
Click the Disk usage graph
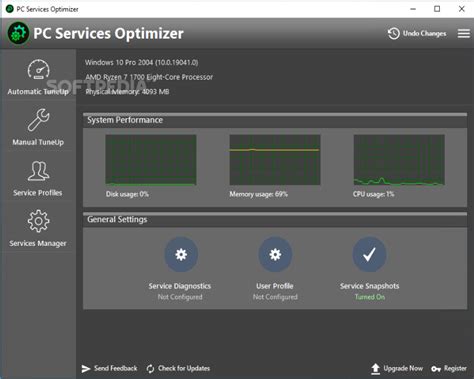(151, 160)
